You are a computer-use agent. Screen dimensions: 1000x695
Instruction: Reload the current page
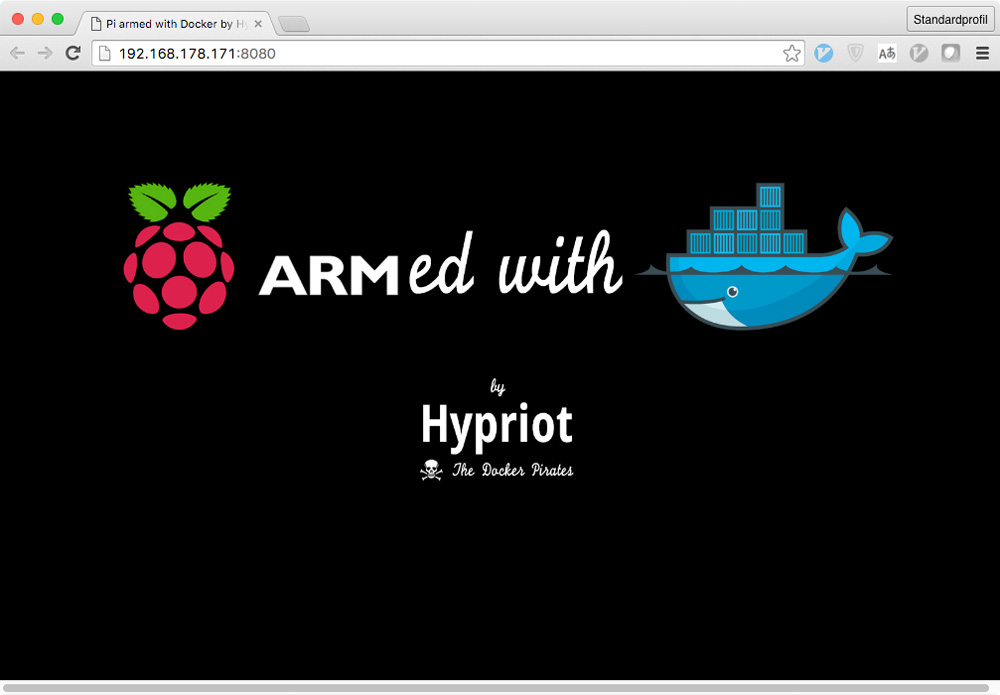pos(72,54)
